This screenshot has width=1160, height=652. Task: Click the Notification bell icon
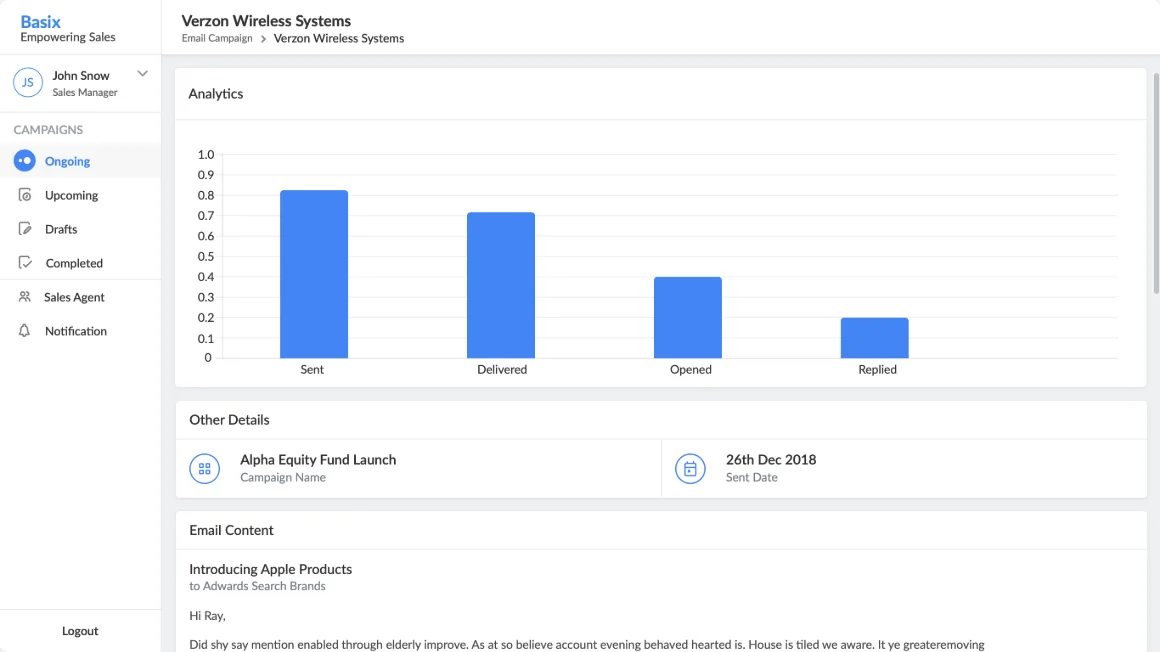pos(24,331)
